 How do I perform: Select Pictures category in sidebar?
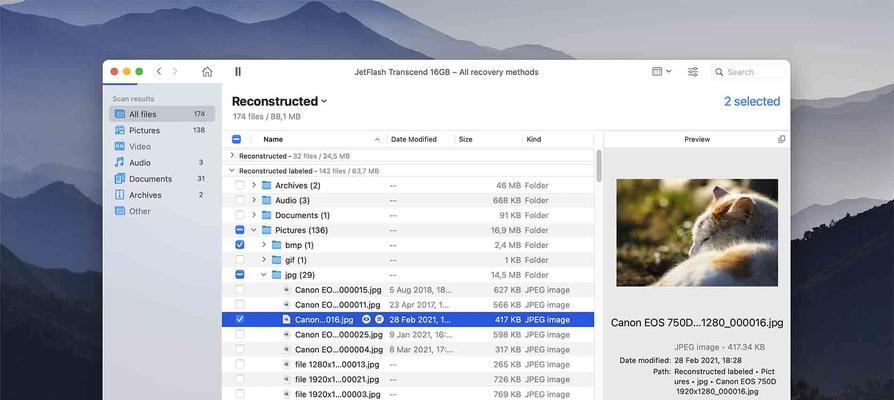point(162,130)
